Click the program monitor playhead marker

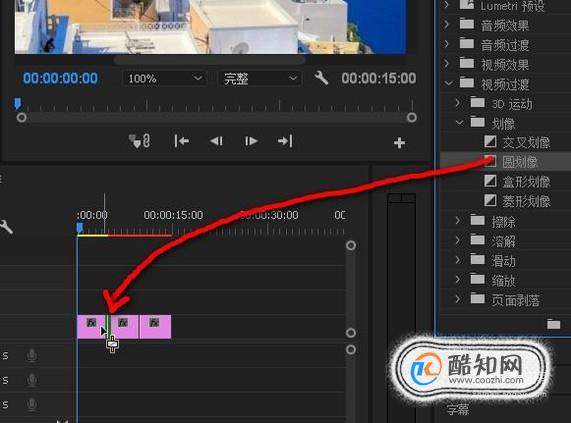click(x=17, y=103)
